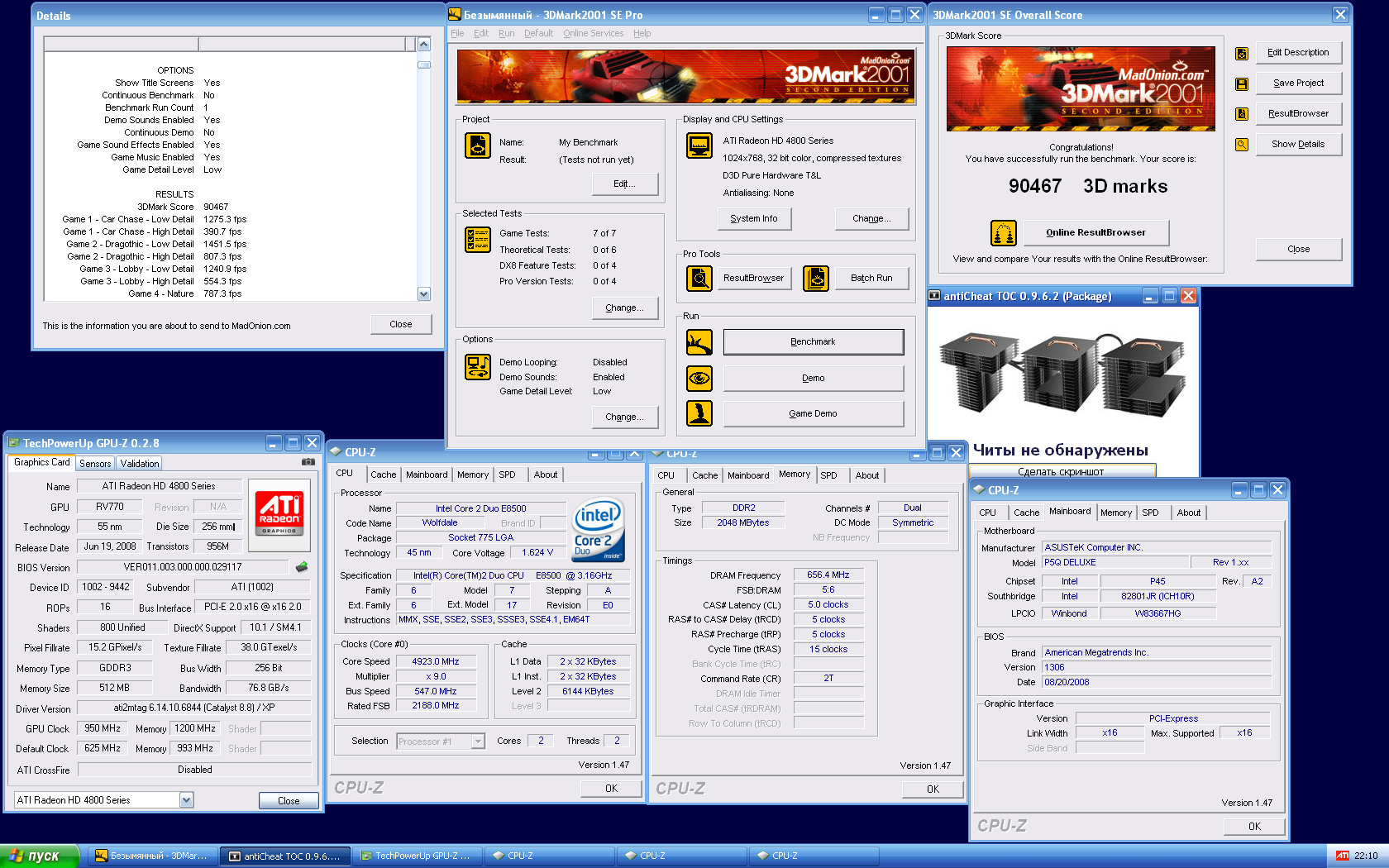Switch to the Validation tab in GPU-Z
The width and height of the screenshot is (1389, 868).
coord(139,464)
